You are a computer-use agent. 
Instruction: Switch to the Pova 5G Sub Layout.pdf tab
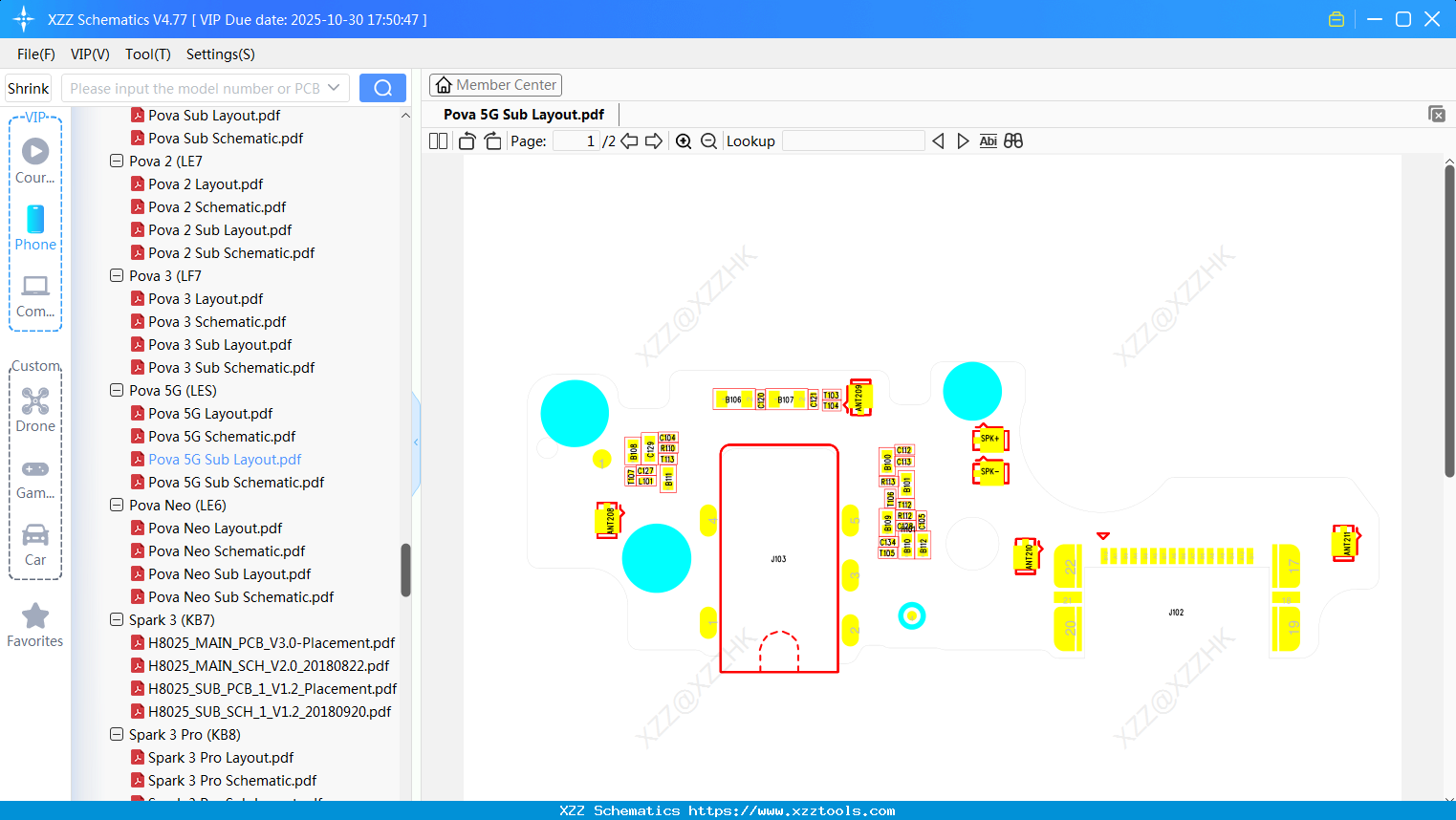pyautogui.click(x=523, y=114)
